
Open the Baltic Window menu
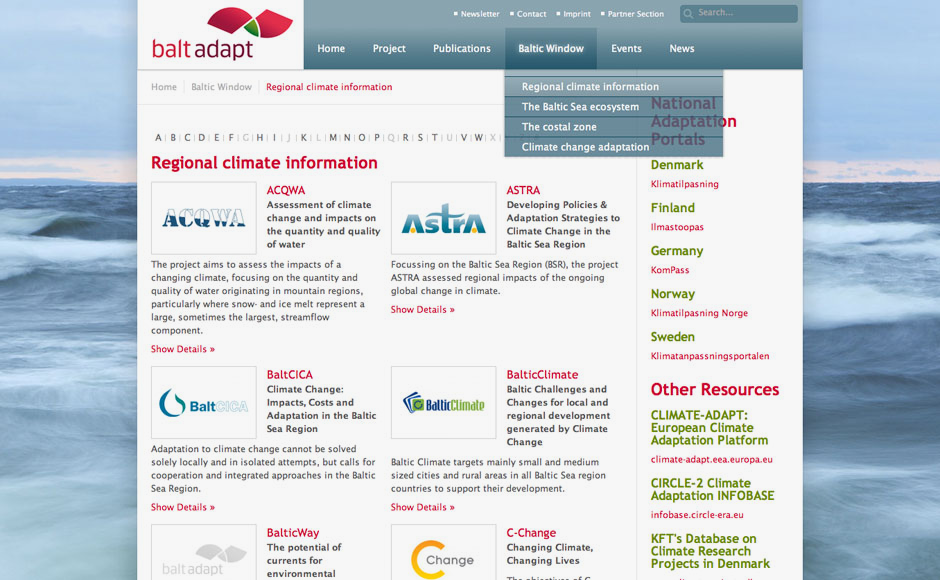tap(550, 49)
